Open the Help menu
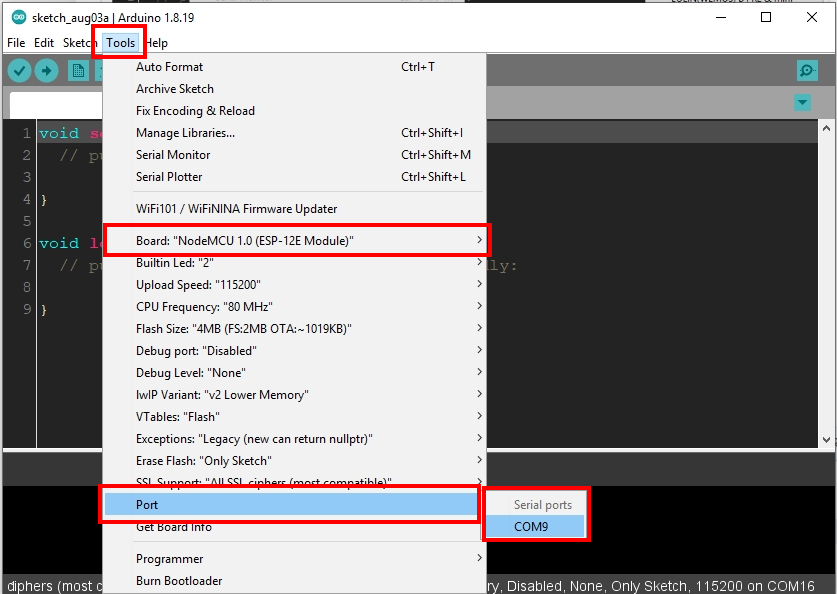 157,43
